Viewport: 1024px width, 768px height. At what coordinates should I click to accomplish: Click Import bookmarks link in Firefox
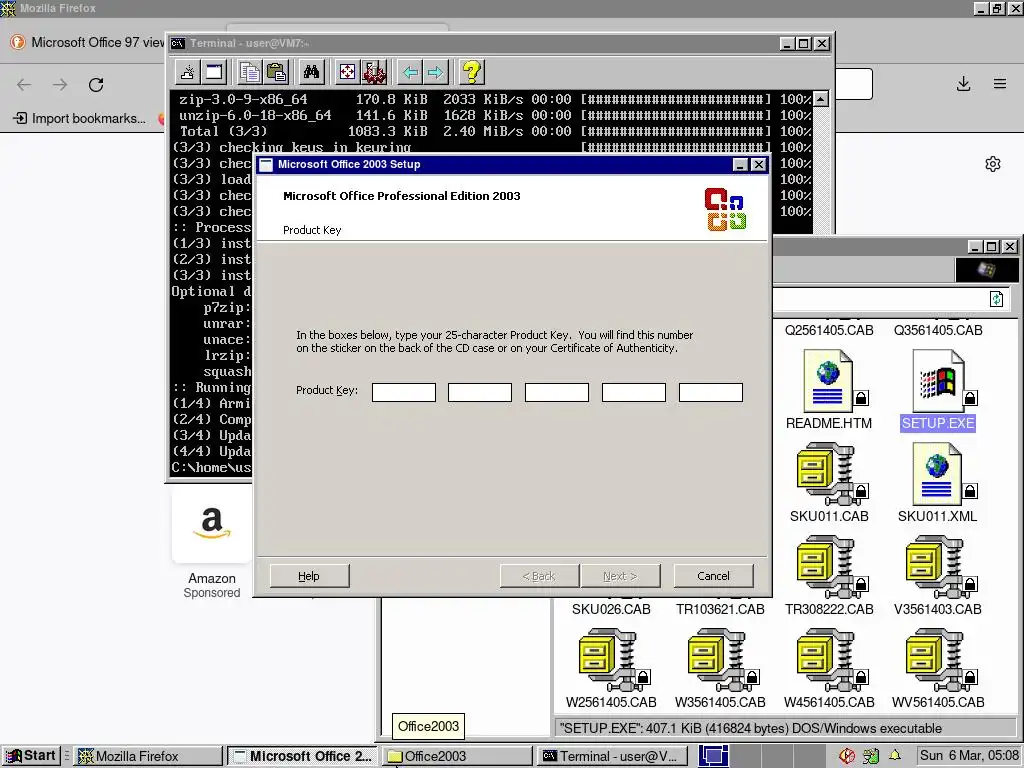[x=80, y=118]
